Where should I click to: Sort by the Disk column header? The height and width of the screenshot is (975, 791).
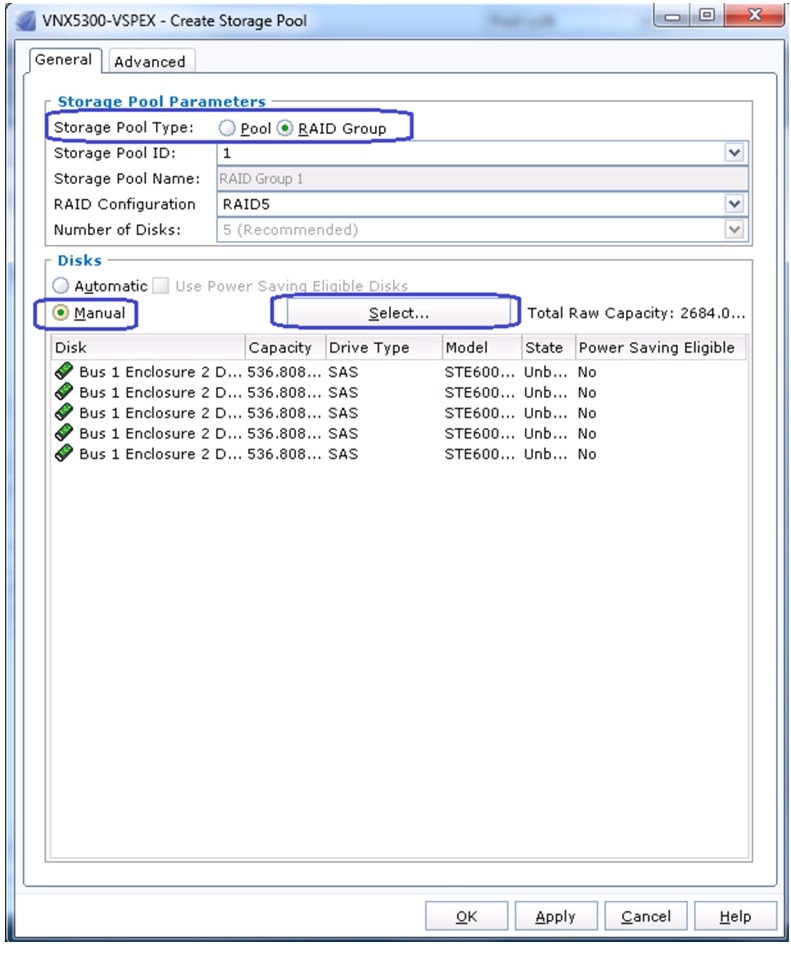pyautogui.click(x=148, y=348)
